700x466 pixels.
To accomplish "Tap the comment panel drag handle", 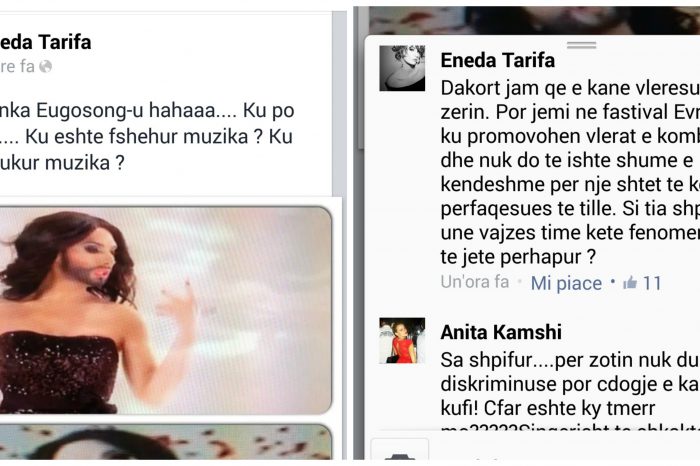I will pyautogui.click(x=581, y=45).
